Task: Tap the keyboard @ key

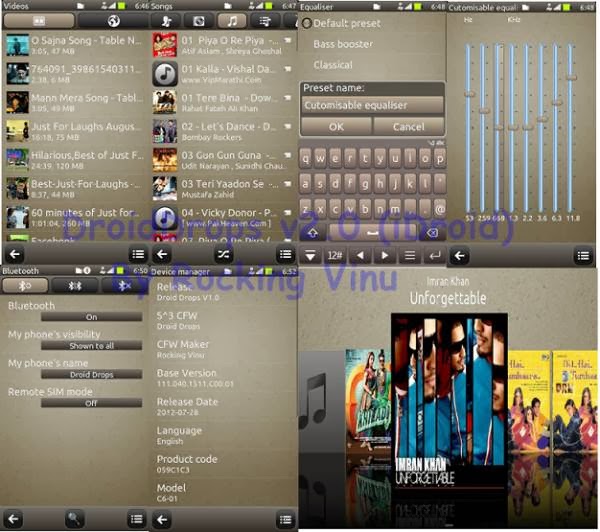Action: [x=440, y=209]
